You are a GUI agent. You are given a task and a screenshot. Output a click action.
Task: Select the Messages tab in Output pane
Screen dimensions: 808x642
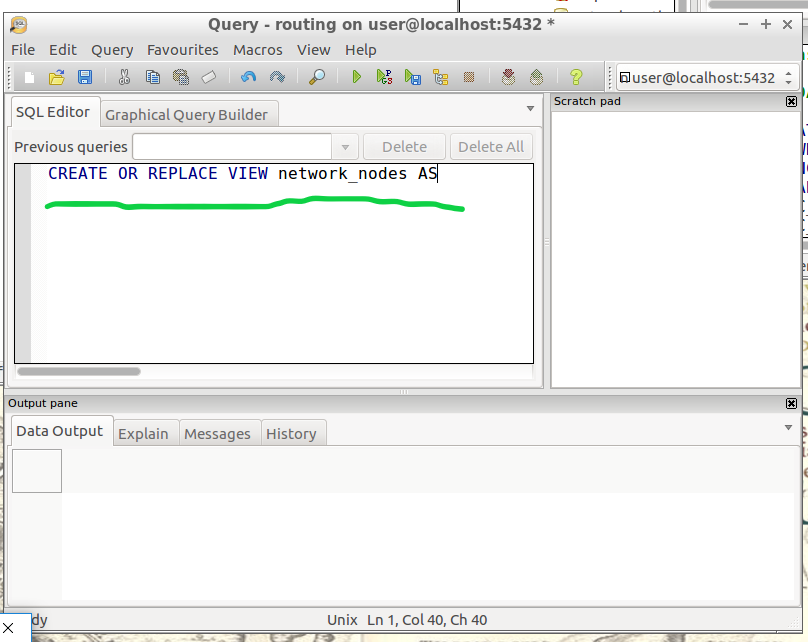(217, 433)
